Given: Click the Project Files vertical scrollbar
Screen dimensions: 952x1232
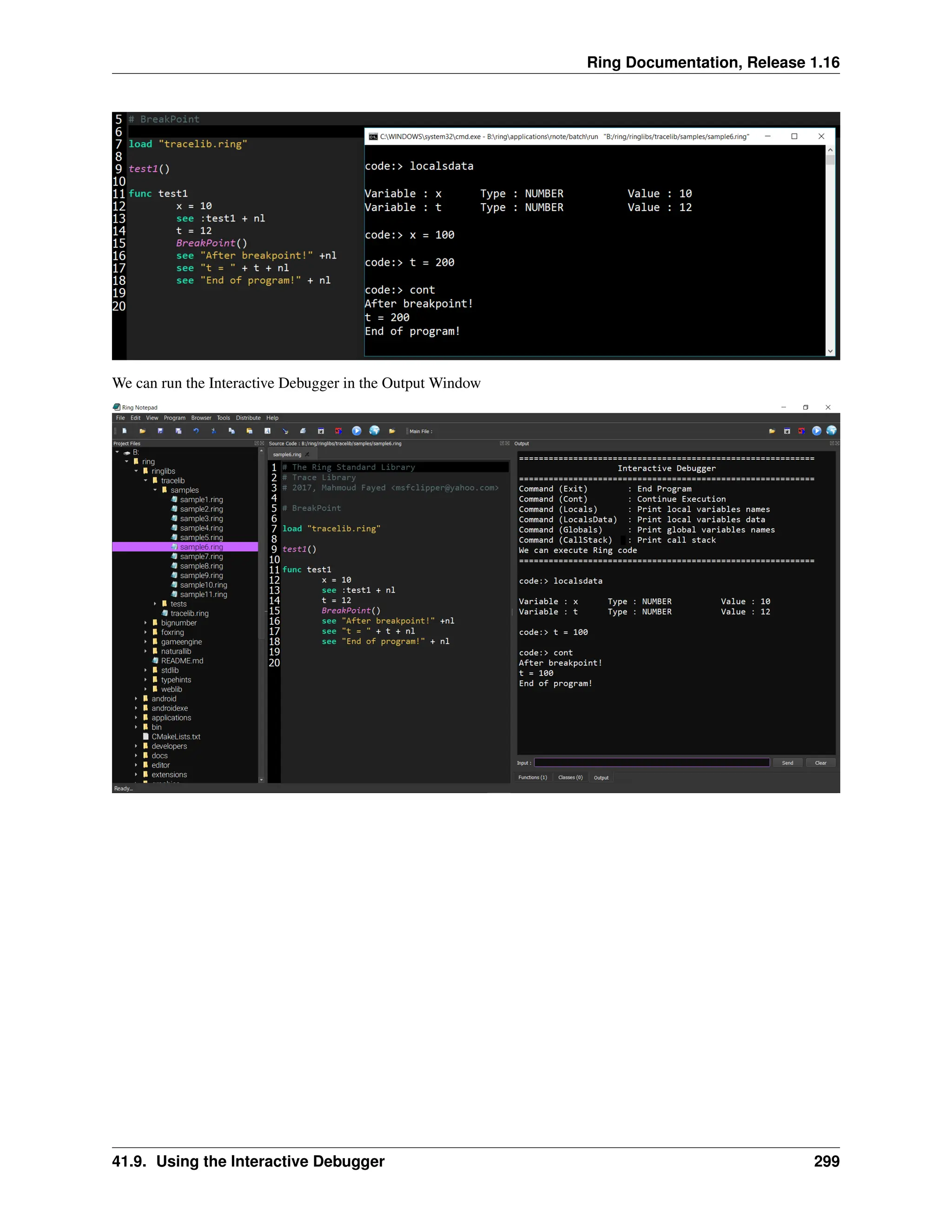Looking at the screenshot, I should [x=261, y=564].
